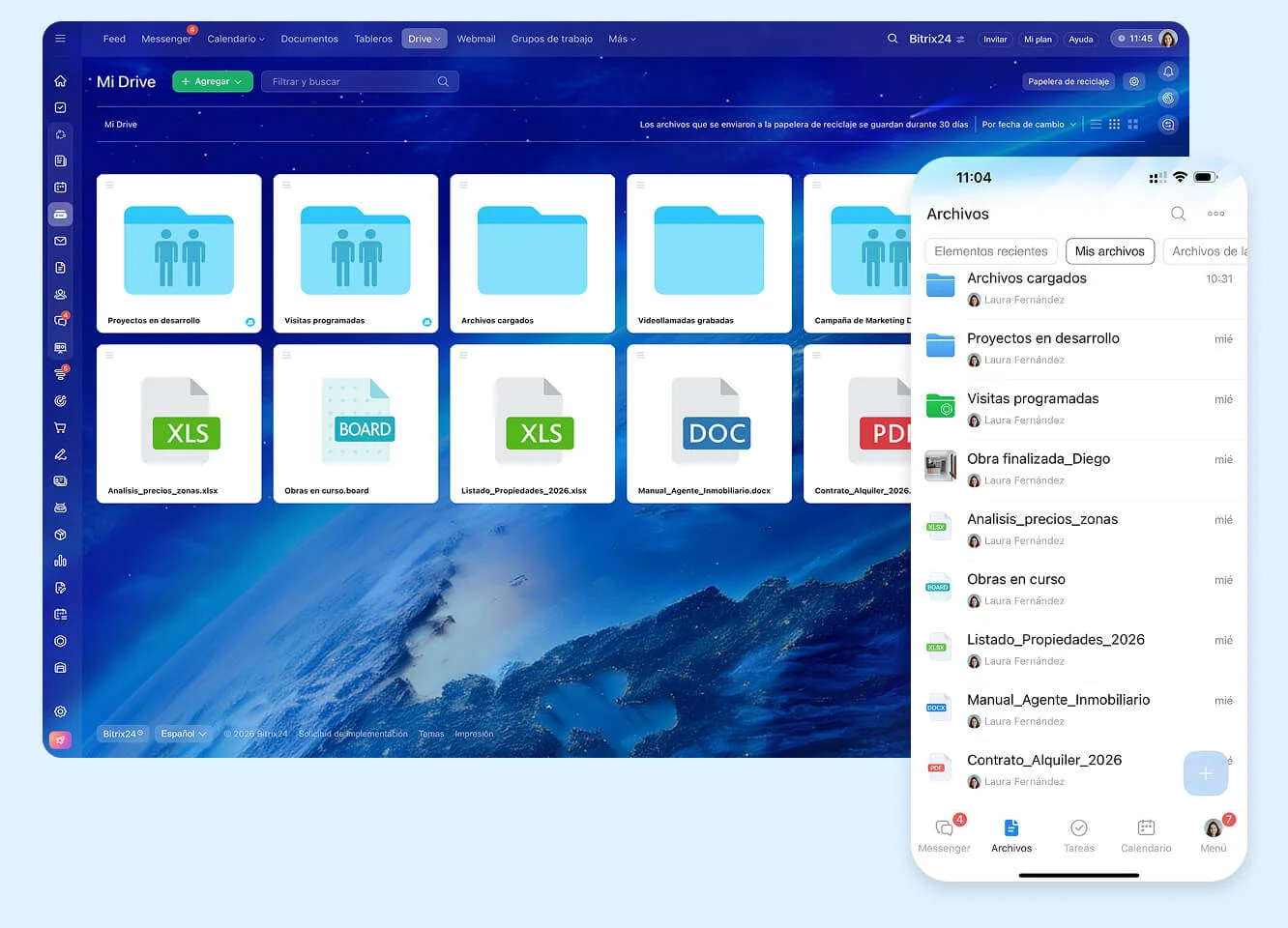Select the 'Elementos recientes' tab on mobile
Viewport: 1288px width, 928px height.
(990, 251)
